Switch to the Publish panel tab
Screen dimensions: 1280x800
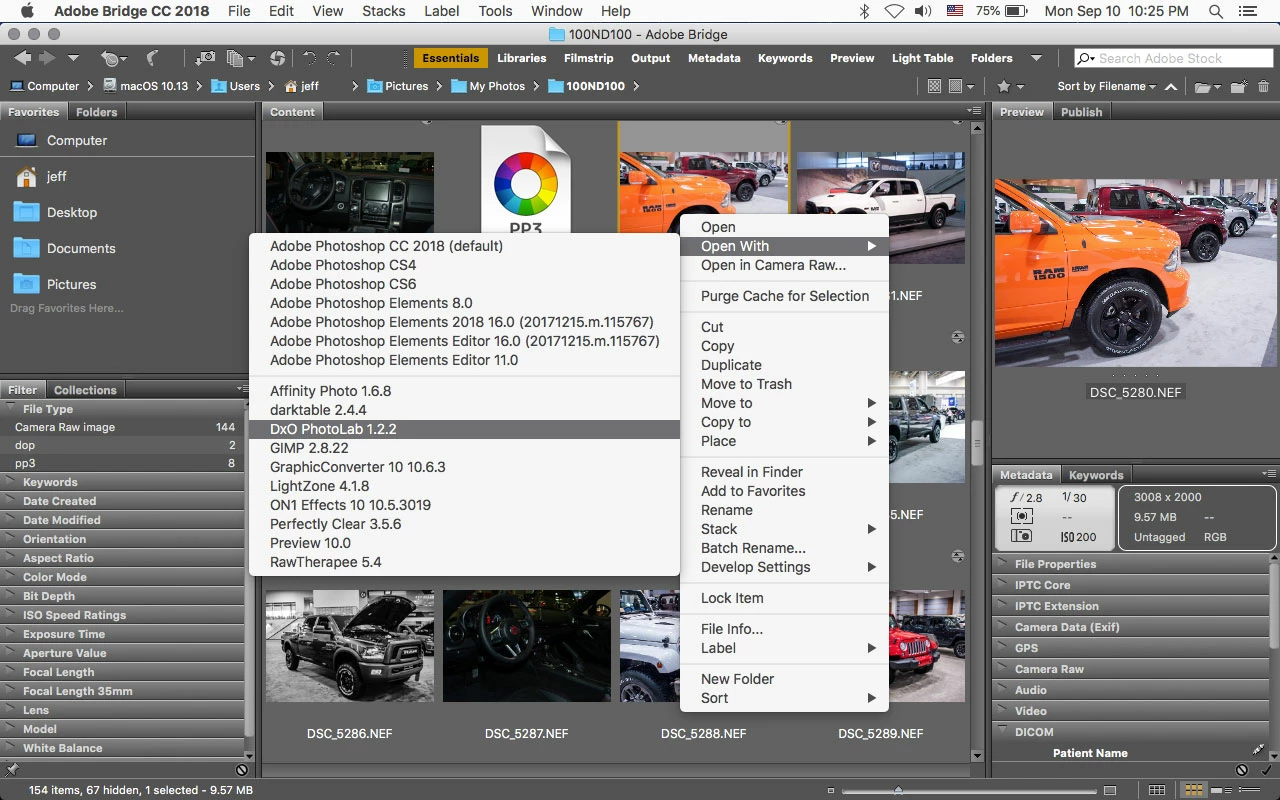click(1081, 112)
